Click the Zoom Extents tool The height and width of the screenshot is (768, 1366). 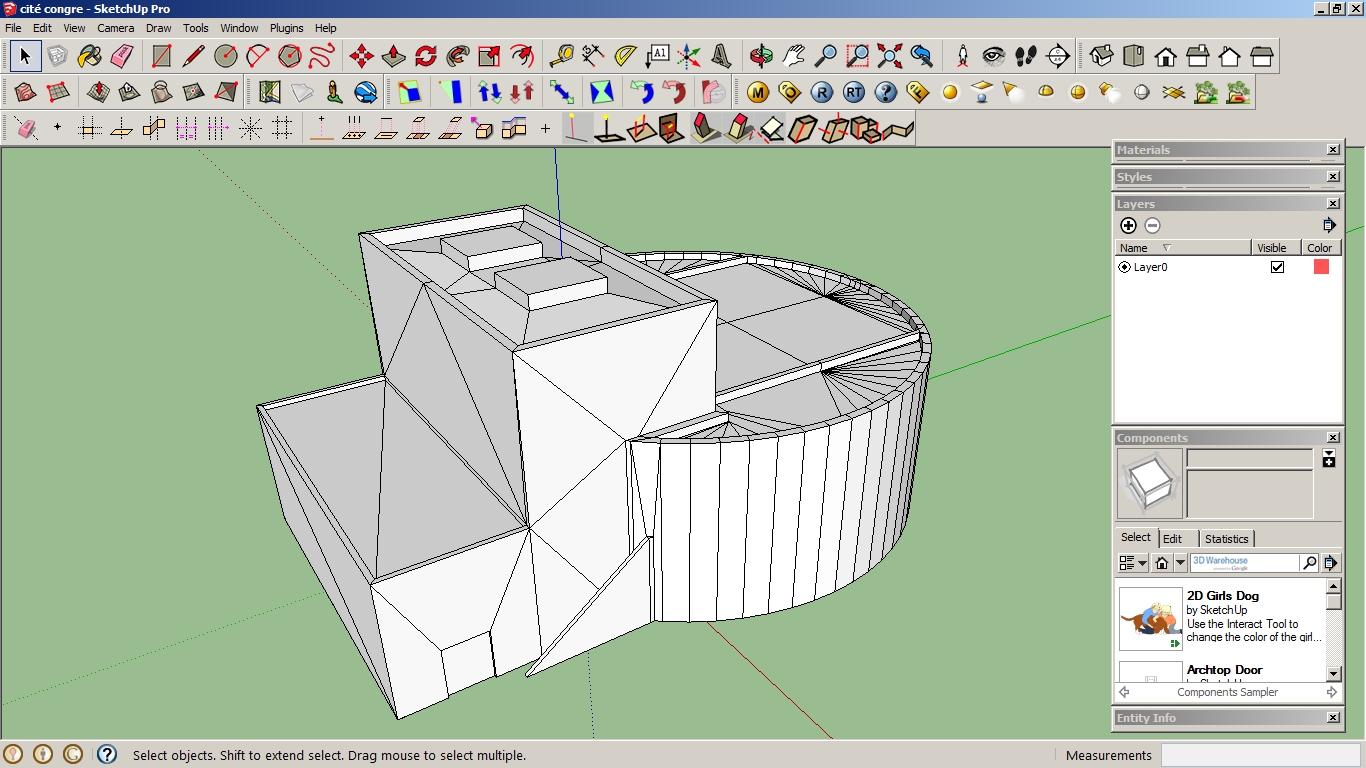tap(890, 56)
